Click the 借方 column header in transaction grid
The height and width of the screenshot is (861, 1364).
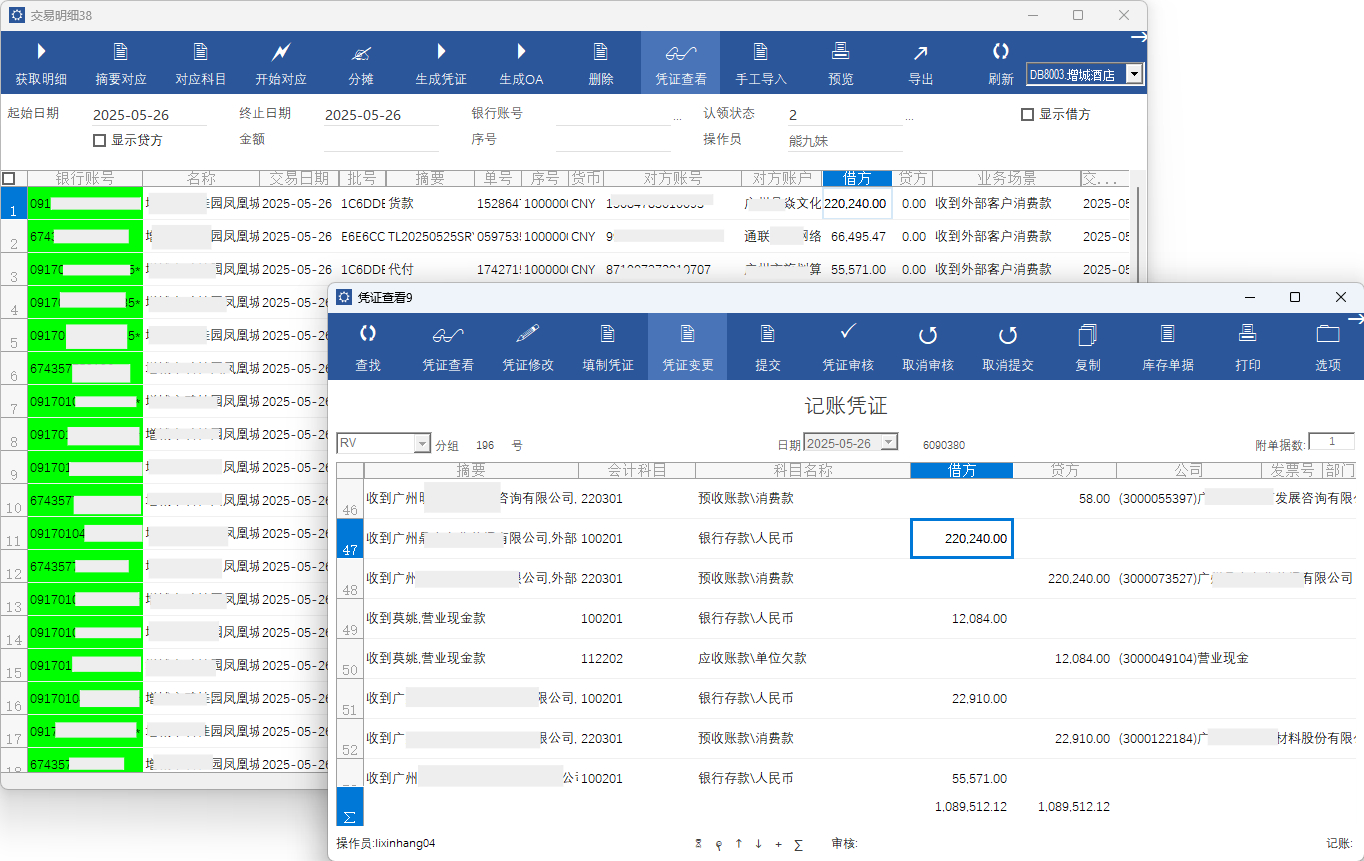tap(857, 178)
